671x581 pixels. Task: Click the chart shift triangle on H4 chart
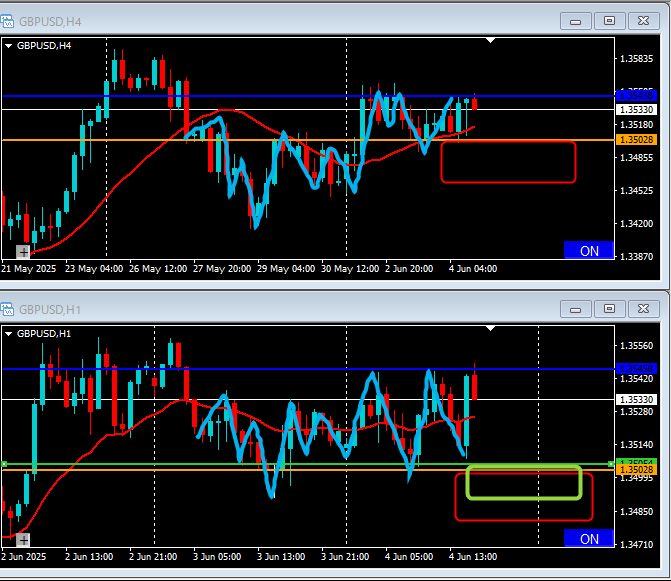[490, 40]
